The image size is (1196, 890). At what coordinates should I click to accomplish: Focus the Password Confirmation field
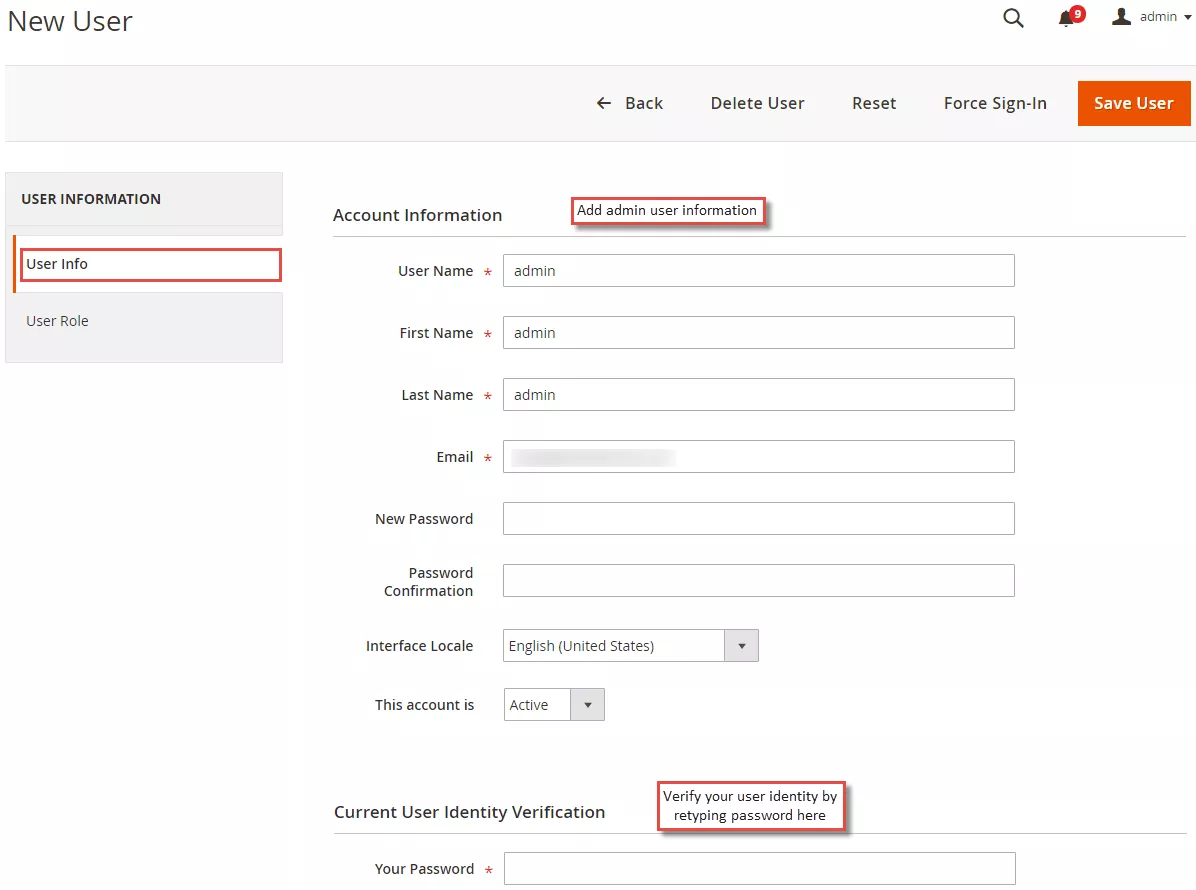tap(758, 581)
